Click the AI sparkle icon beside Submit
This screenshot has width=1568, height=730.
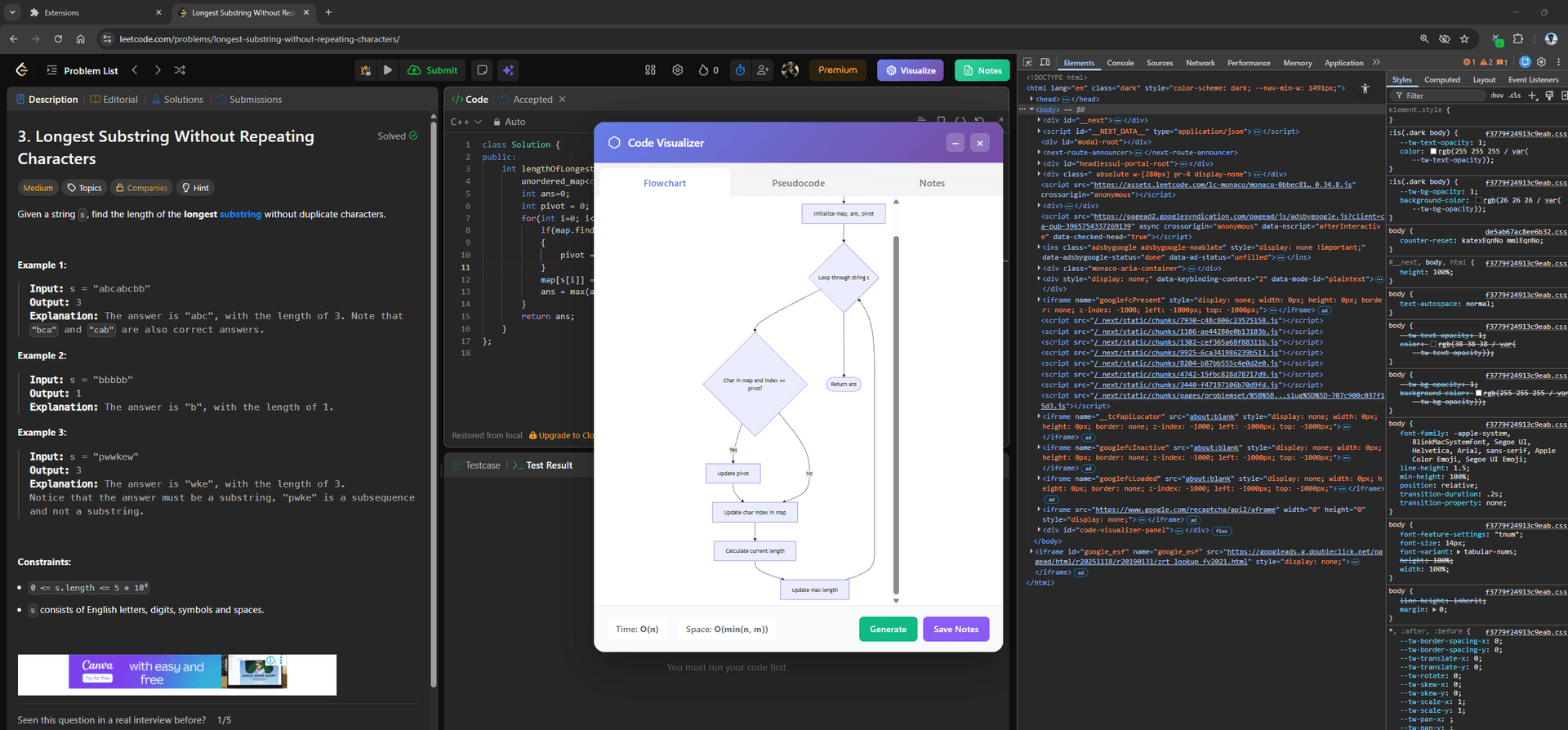click(508, 70)
